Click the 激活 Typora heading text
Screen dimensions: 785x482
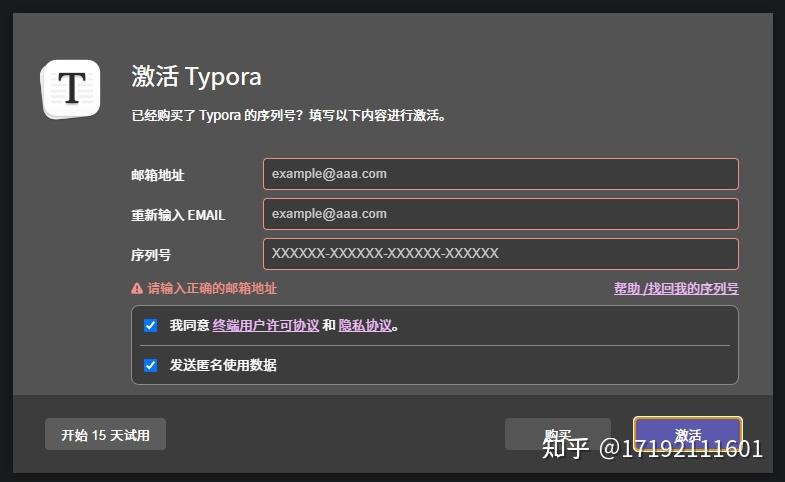tap(196, 77)
